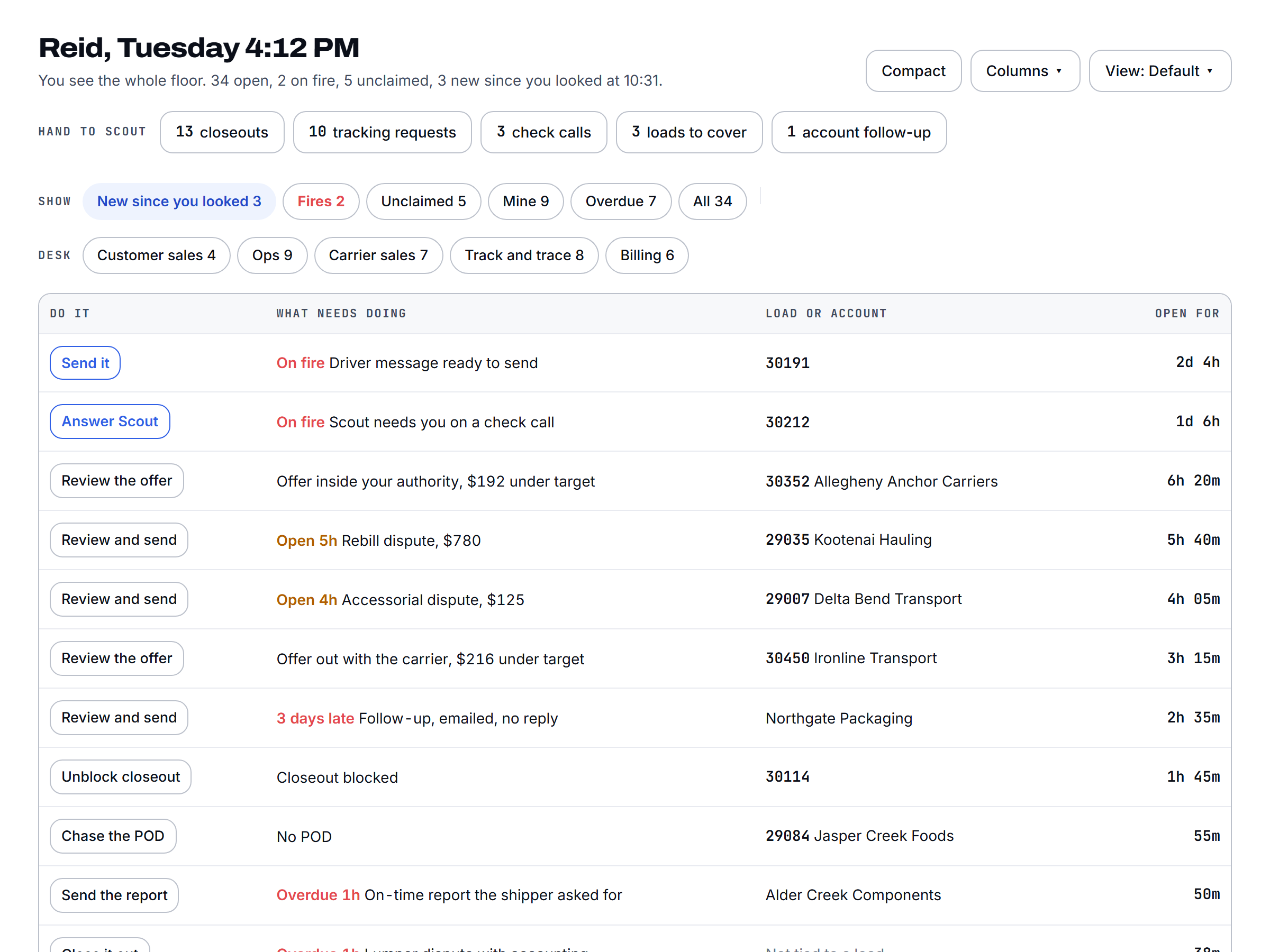This screenshot has width=1270, height=952.
Task: Filter by Overdue 7
Action: point(621,202)
